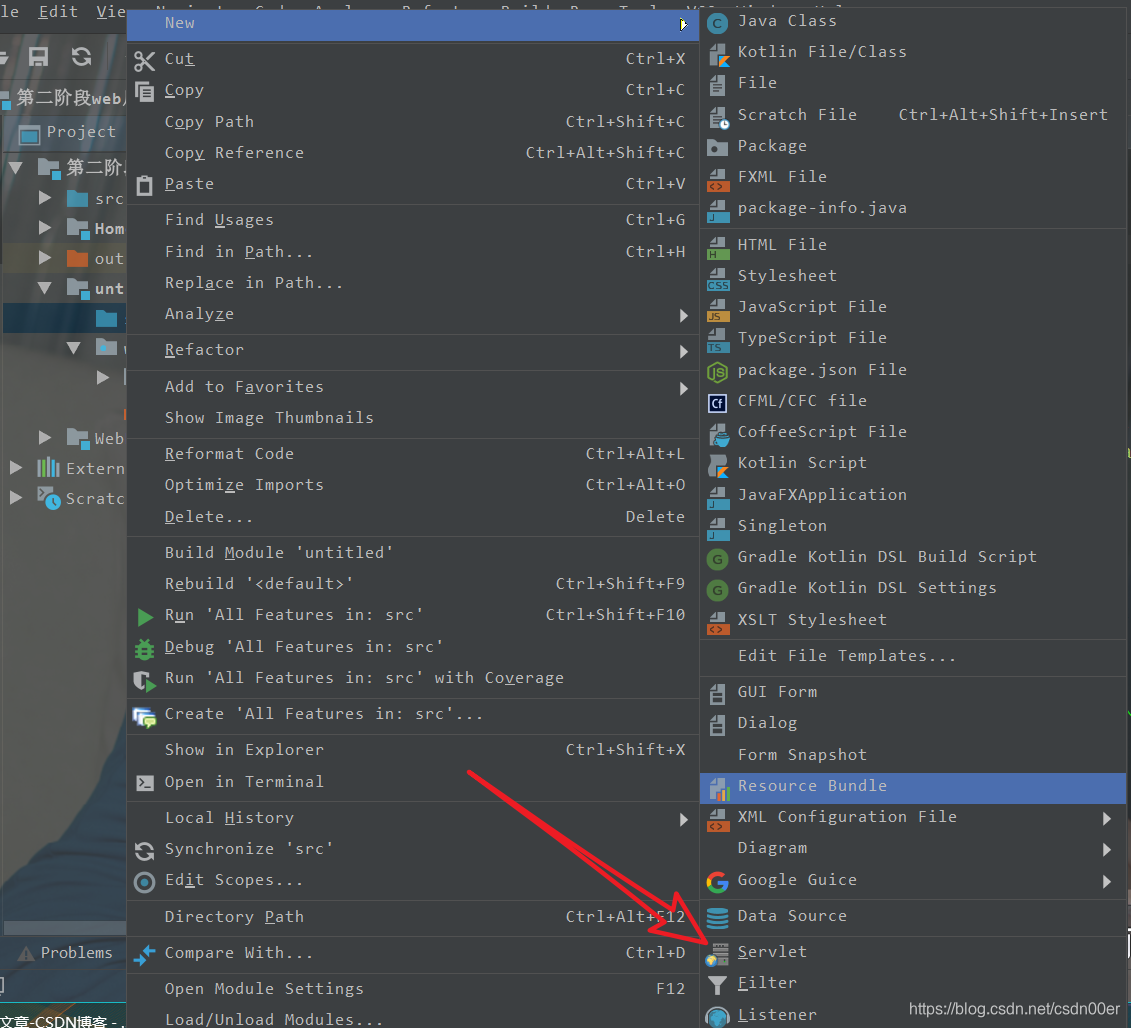This screenshot has height=1028, width=1131.
Task: Choose Edit Scopes... menu entry
Action: (x=413, y=880)
